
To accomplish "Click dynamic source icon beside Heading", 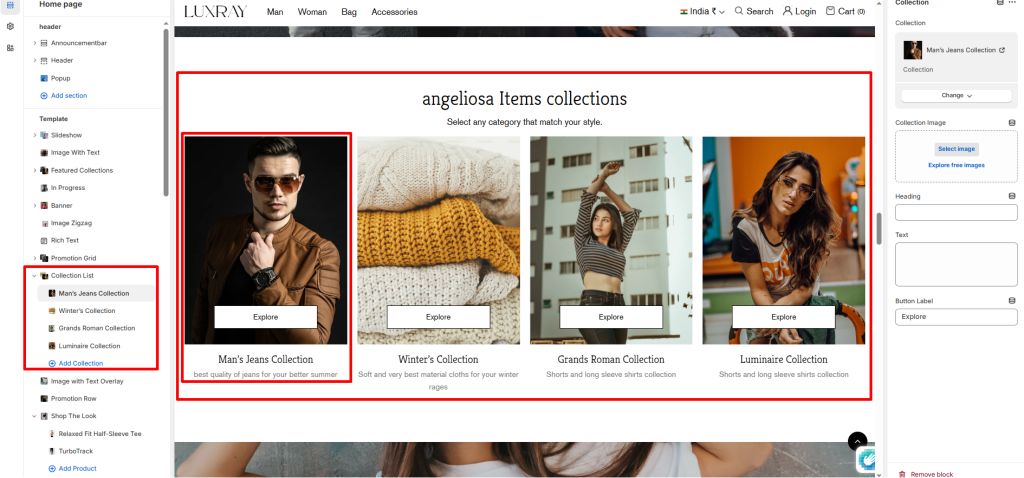I will [x=1012, y=197].
